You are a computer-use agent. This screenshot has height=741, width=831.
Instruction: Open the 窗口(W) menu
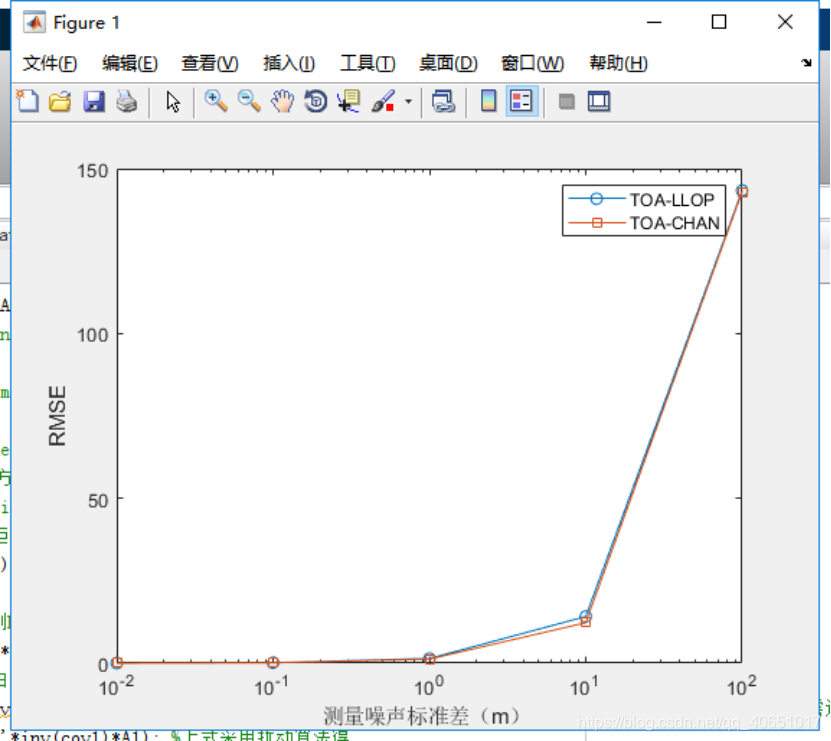[532, 63]
